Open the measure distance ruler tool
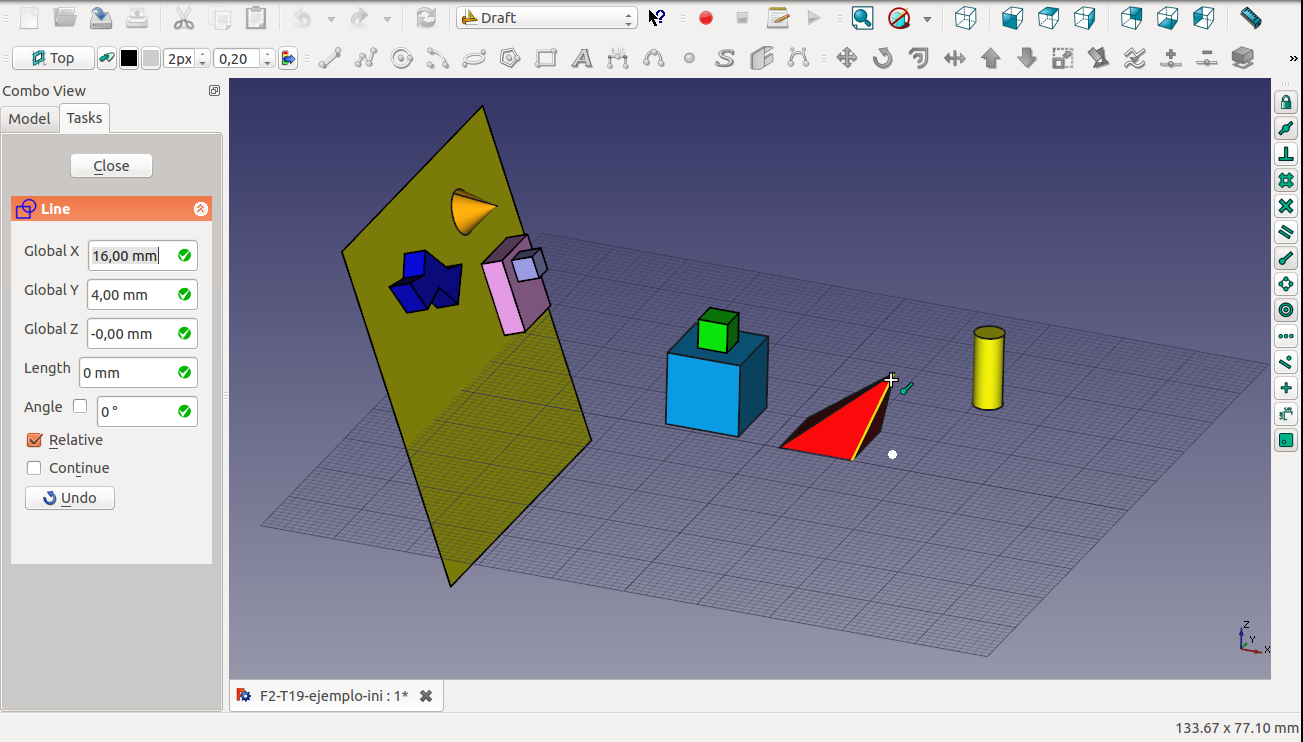The image size is (1303, 742). (x=1250, y=18)
